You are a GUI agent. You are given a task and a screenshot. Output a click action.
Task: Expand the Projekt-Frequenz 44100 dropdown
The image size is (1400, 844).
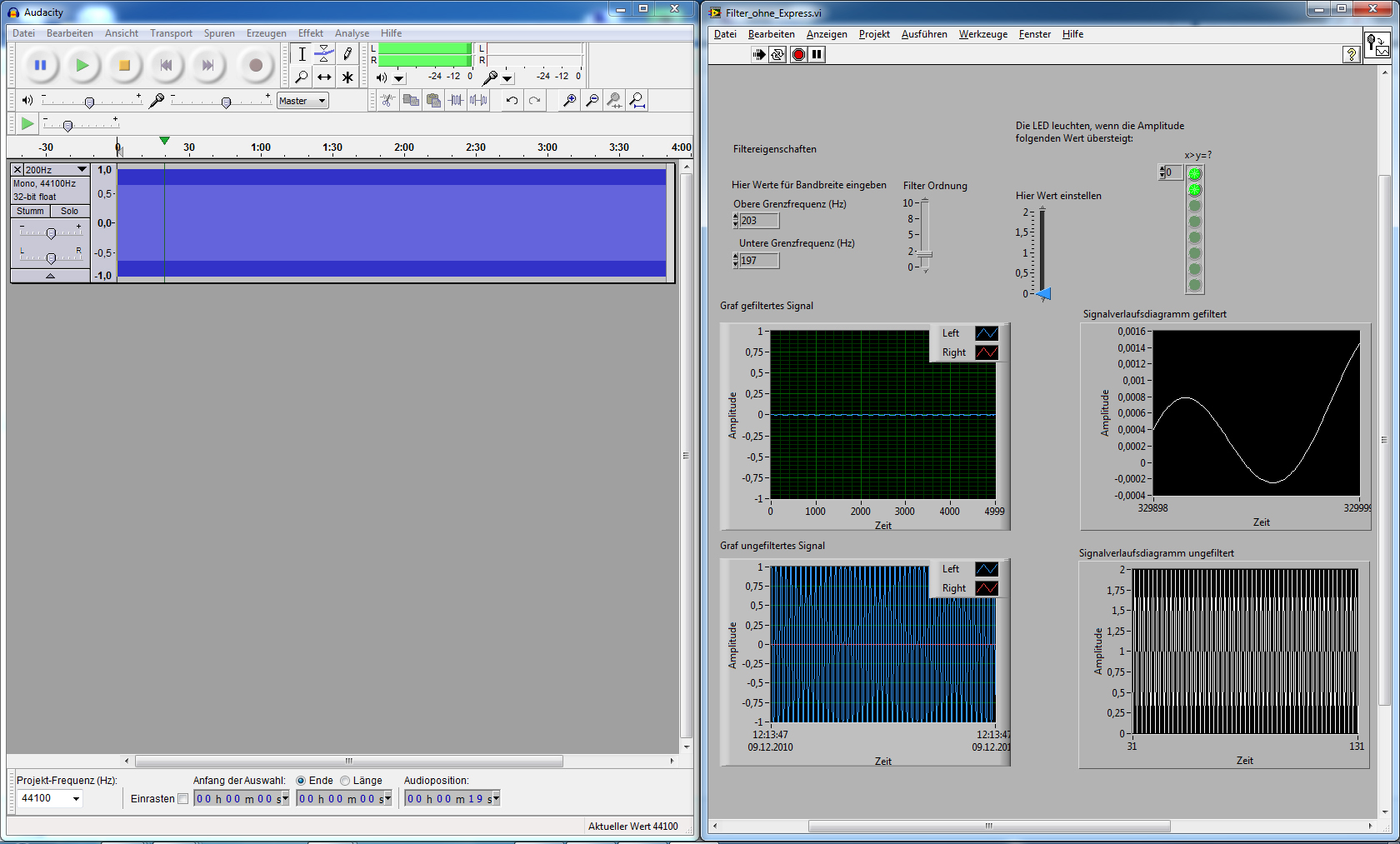tap(76, 798)
